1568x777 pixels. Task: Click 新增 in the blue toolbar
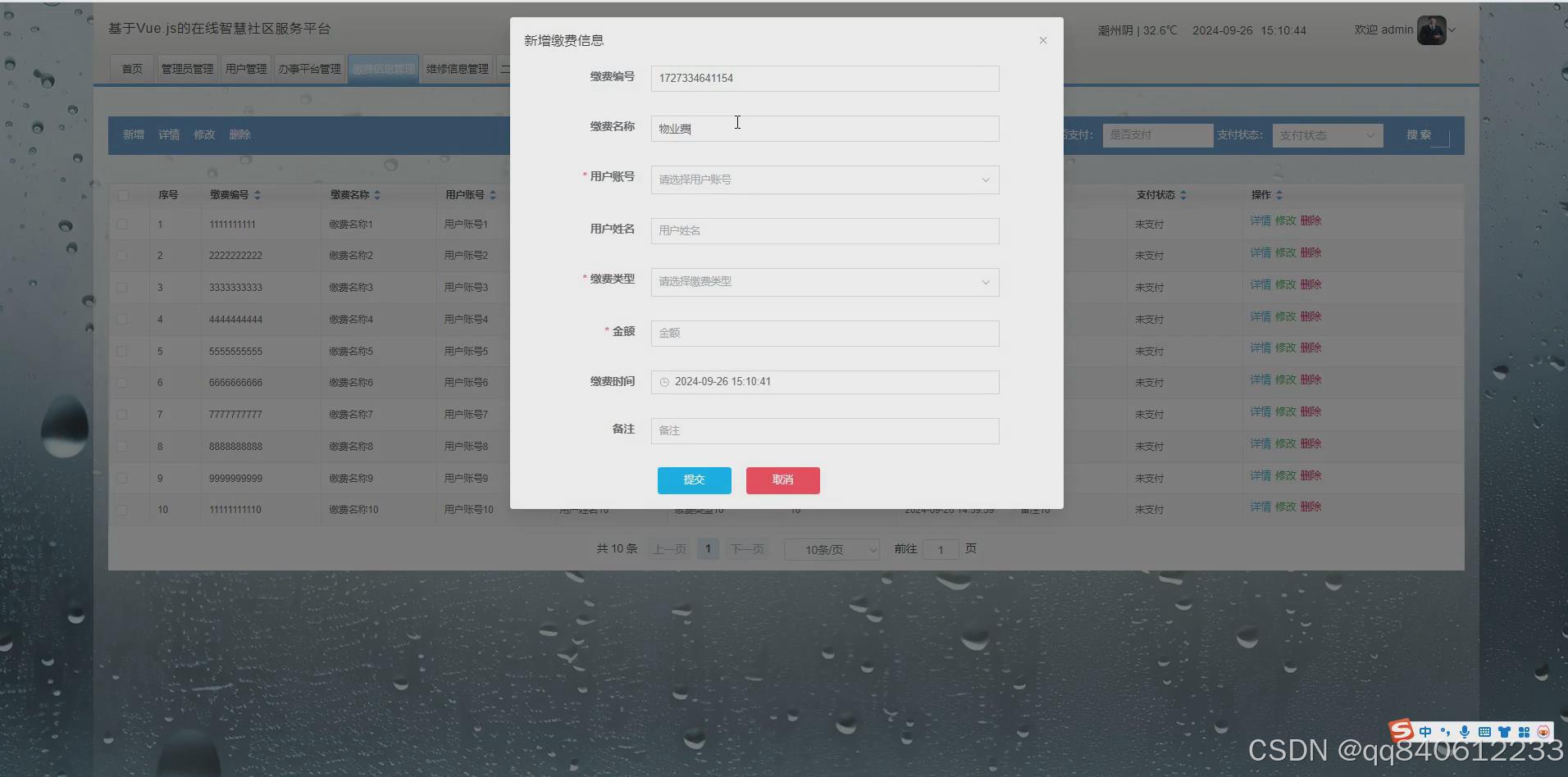coord(134,135)
